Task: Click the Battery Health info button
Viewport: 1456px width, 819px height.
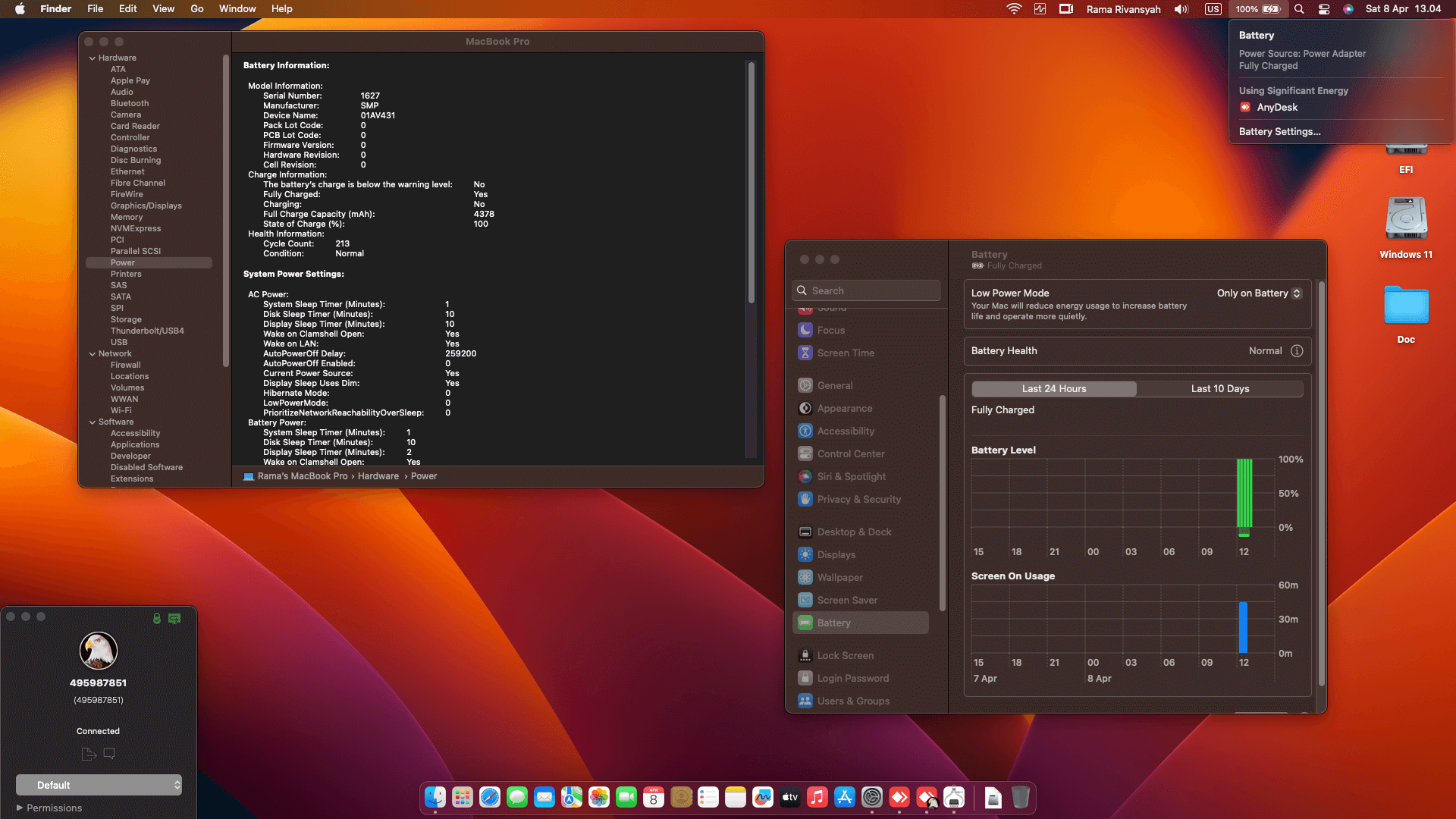Action: point(1297,350)
